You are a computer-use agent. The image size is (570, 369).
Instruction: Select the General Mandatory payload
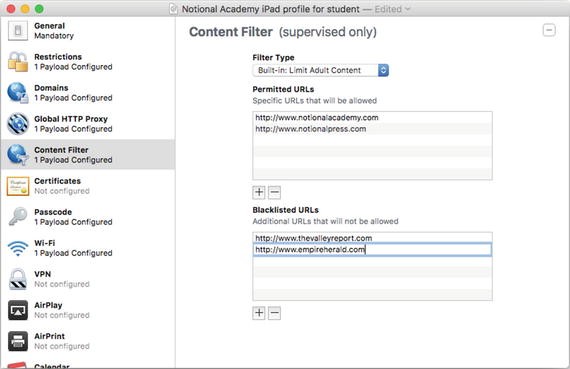(x=88, y=31)
